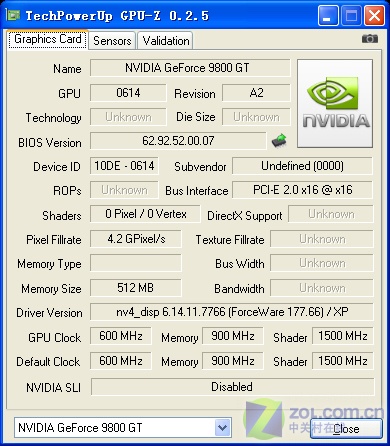This screenshot has width=390, height=446.
Task: Open the Validation tab
Action: click(x=166, y=41)
